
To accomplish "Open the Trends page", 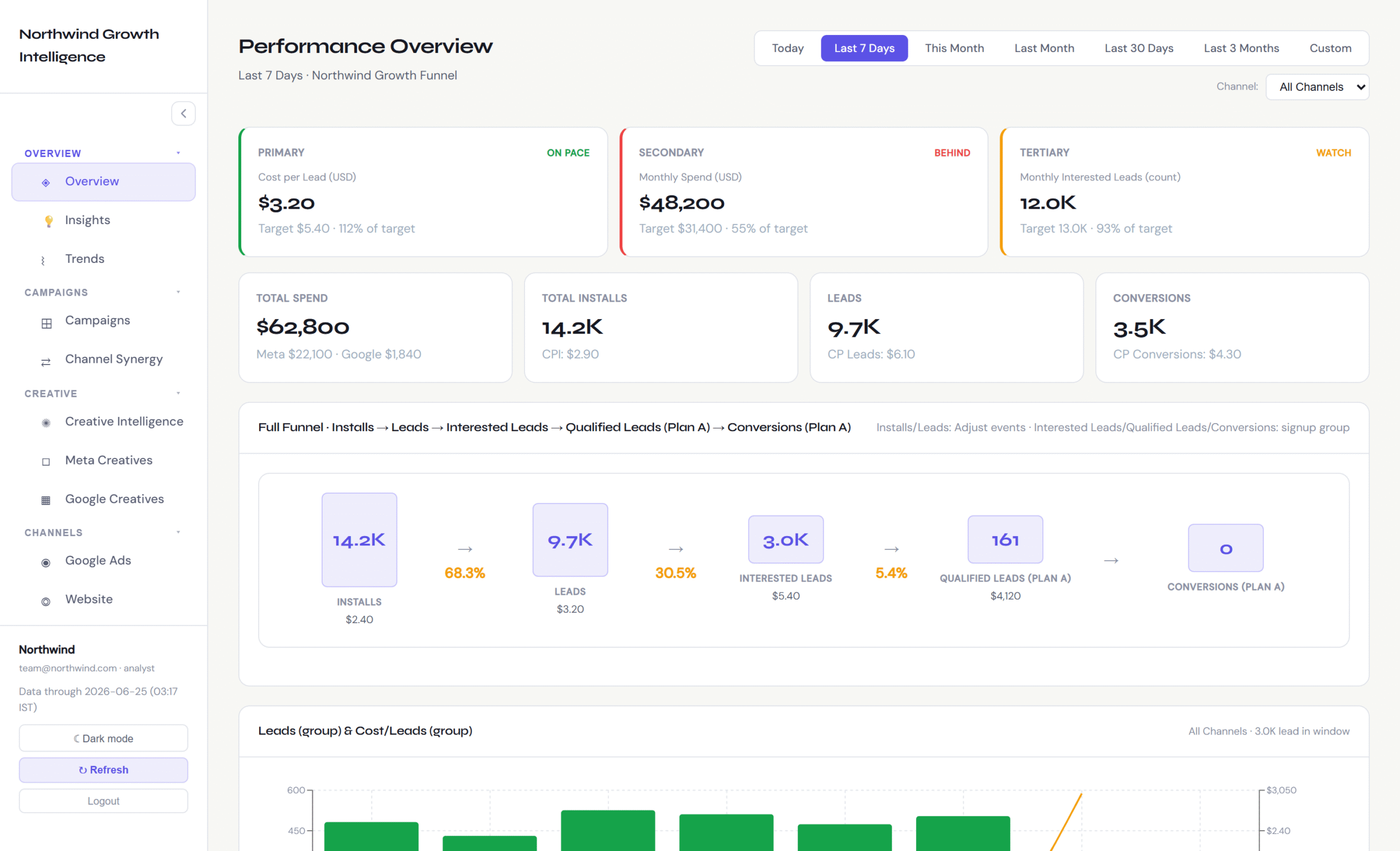I will (103, 259).
